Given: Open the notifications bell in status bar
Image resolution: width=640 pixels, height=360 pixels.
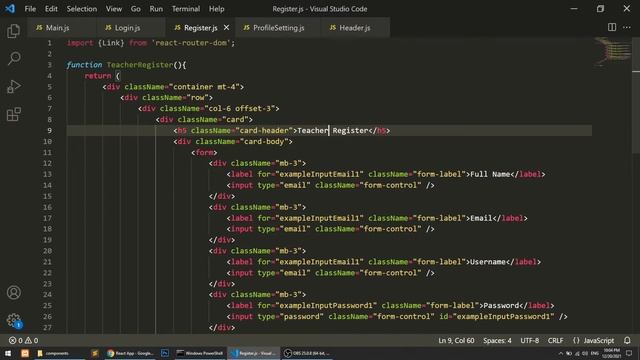Looking at the screenshot, I should (x=627, y=340).
